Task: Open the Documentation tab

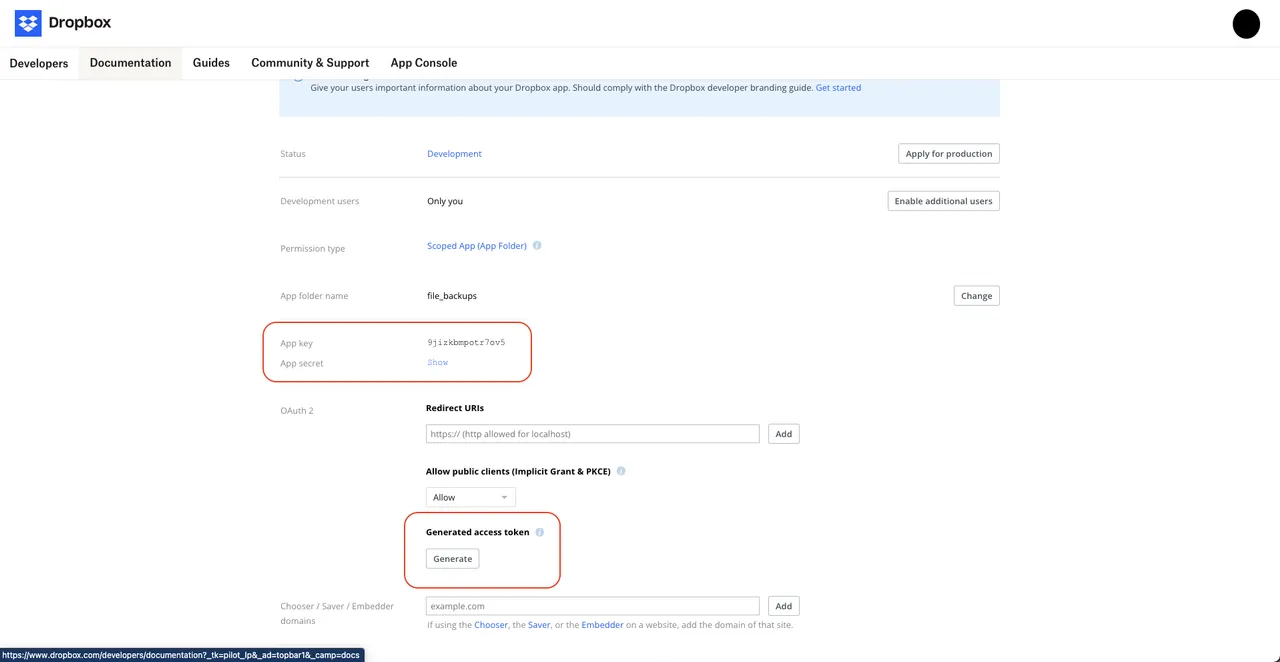Action: click(x=130, y=62)
